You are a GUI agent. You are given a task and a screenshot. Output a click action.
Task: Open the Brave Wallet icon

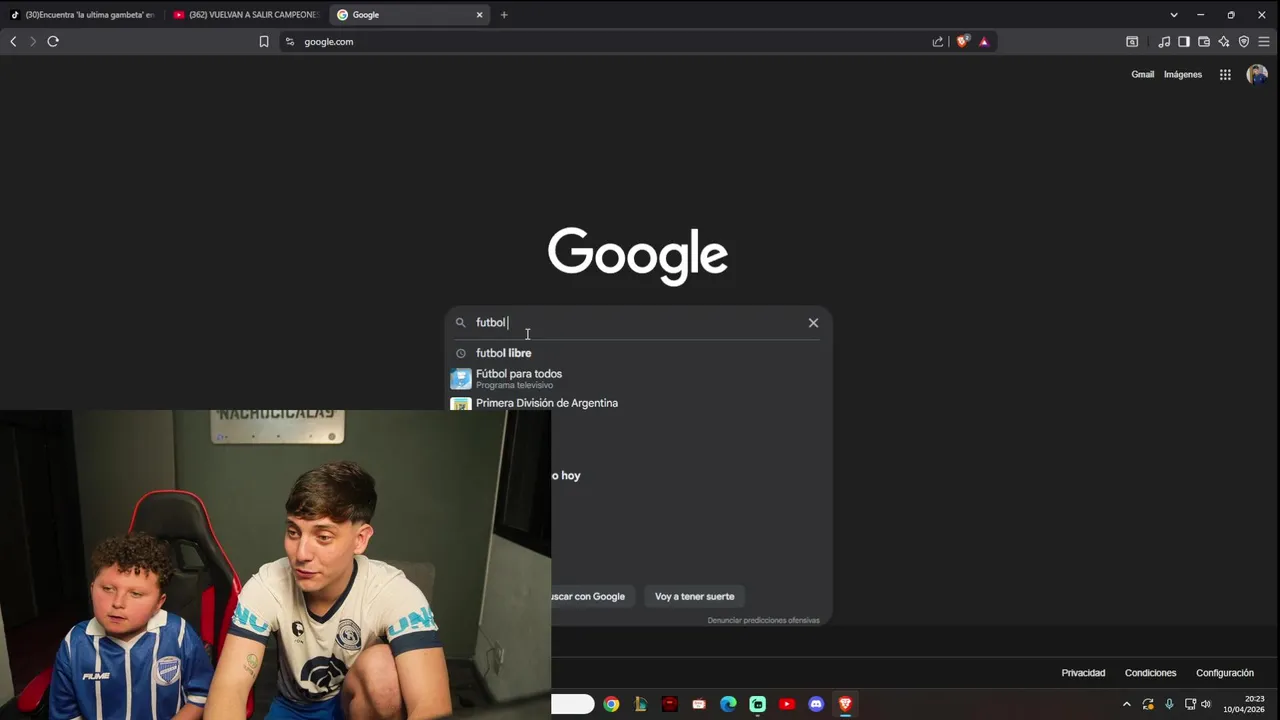[x=1204, y=42]
